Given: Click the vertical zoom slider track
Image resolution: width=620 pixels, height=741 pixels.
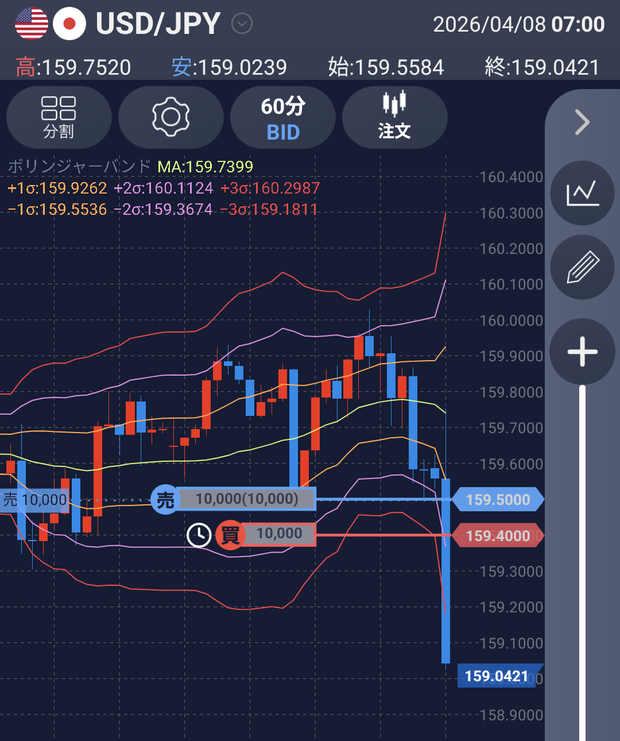Looking at the screenshot, I should [x=583, y=562].
